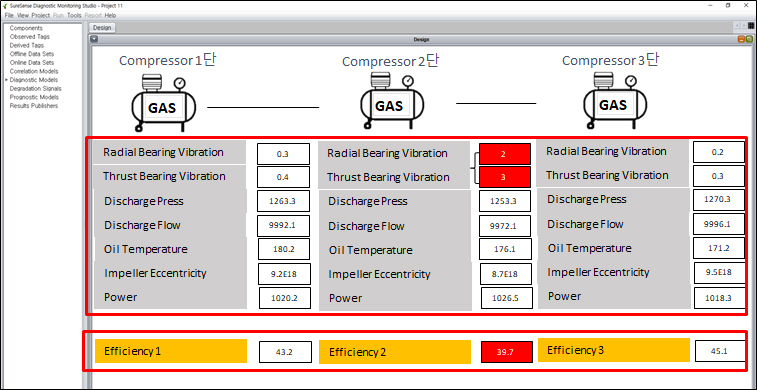The height and width of the screenshot is (390, 757).
Task: Open the File menu
Action: click(x=9, y=15)
